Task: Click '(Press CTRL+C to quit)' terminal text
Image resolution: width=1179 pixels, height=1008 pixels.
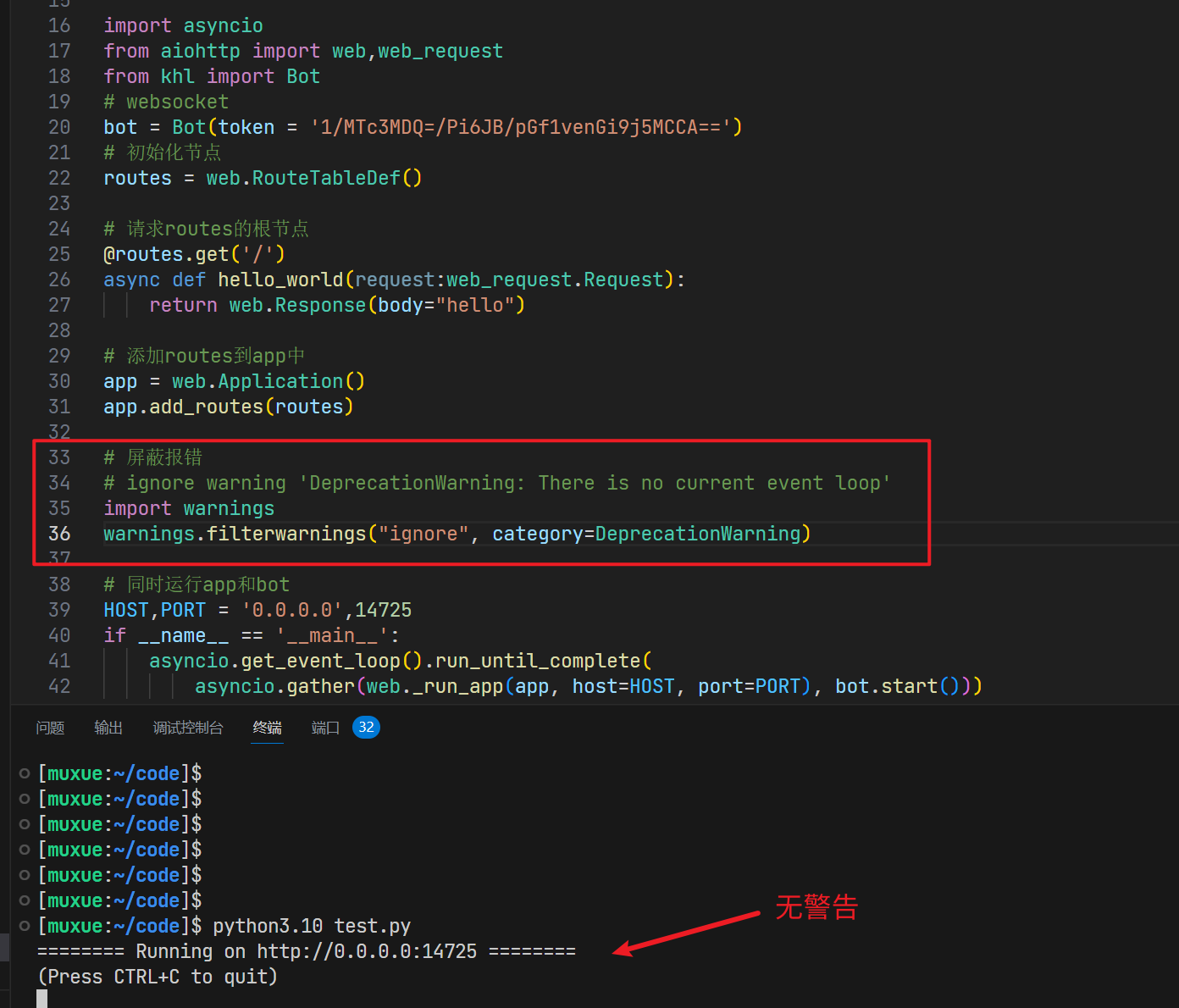Action: pyautogui.click(x=158, y=977)
